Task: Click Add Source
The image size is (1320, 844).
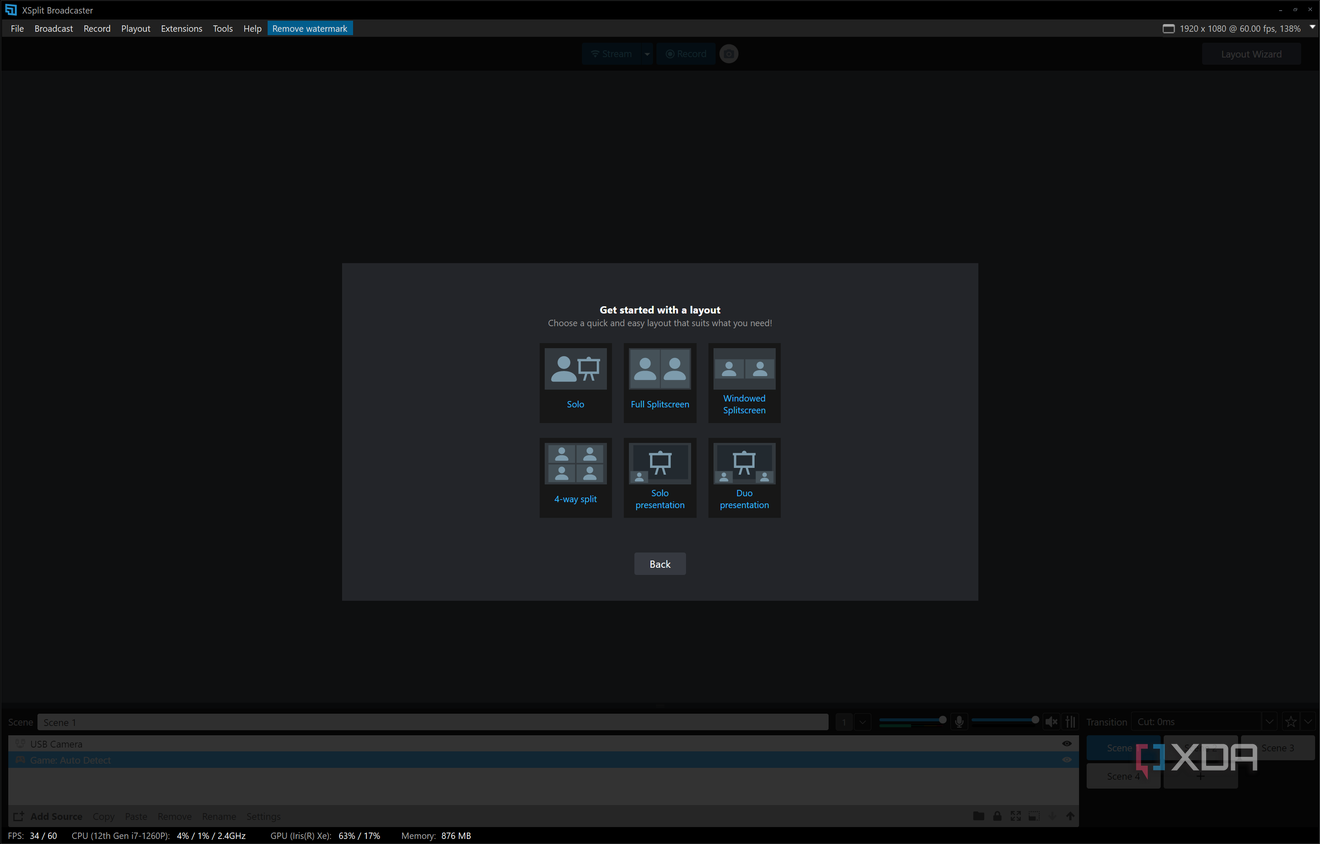Action: click(x=48, y=817)
